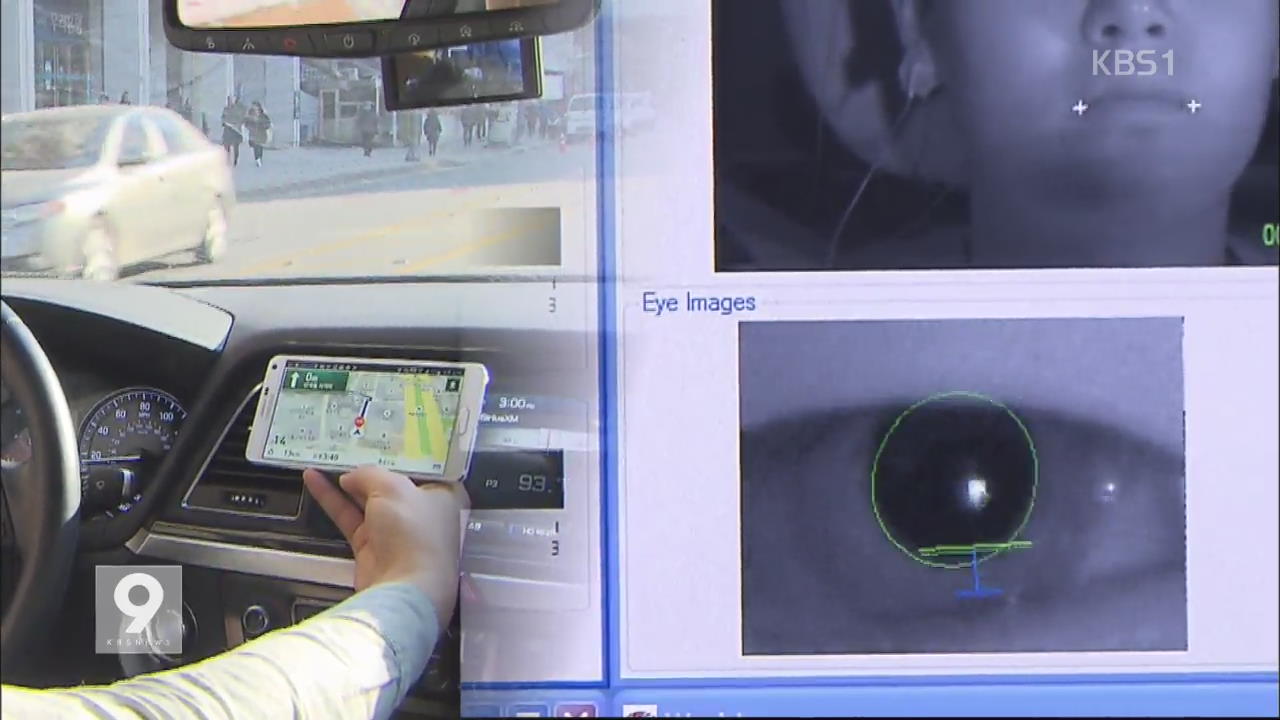
Task: Push the red button on the rearview mirror
Action: tap(289, 43)
